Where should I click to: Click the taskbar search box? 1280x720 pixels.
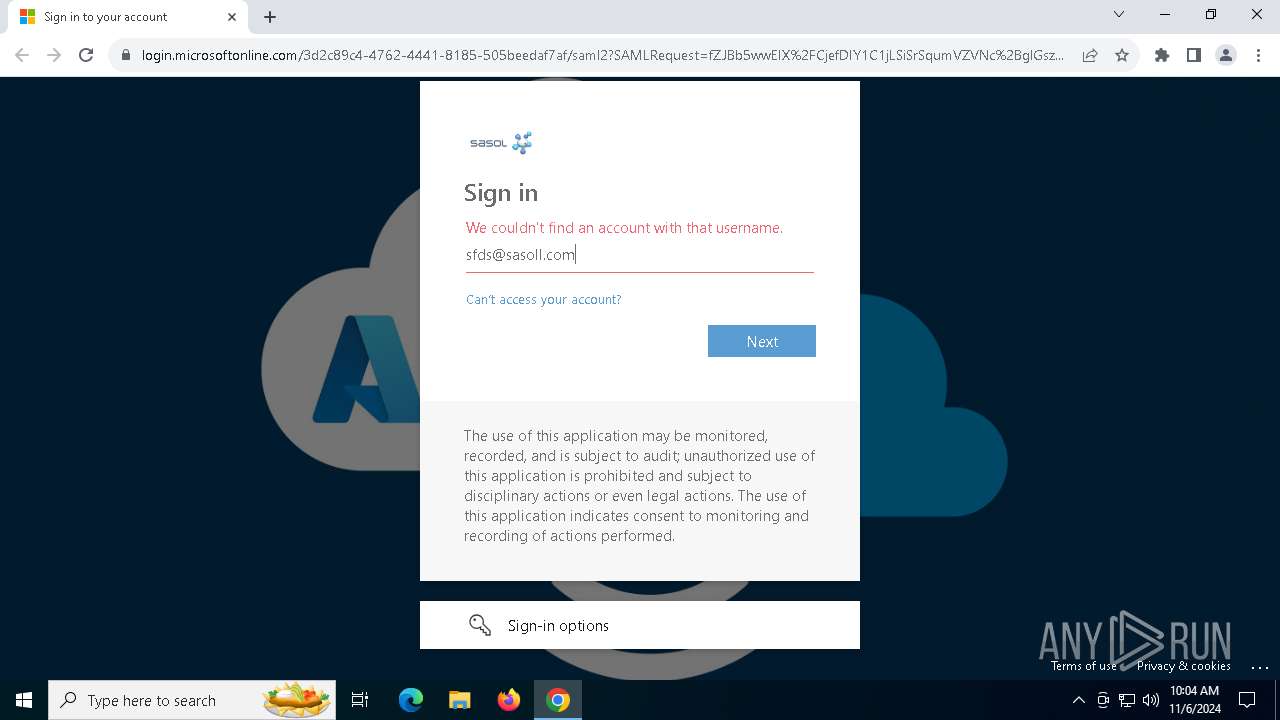click(193, 700)
